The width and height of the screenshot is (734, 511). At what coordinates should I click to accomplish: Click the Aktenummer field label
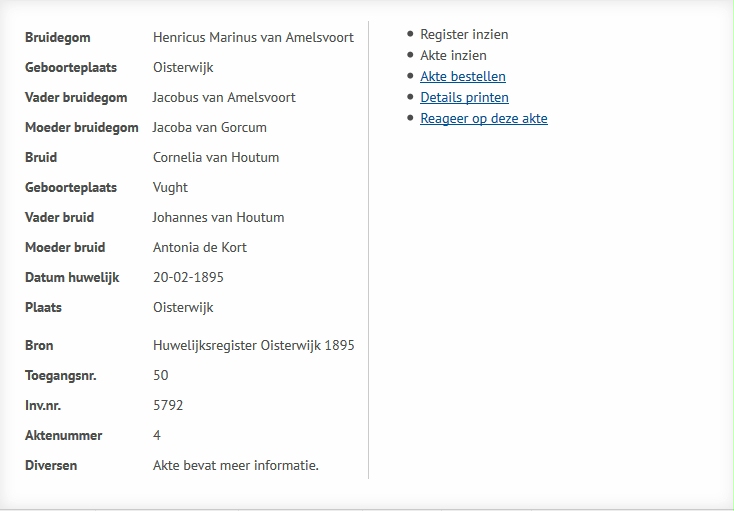coord(64,435)
